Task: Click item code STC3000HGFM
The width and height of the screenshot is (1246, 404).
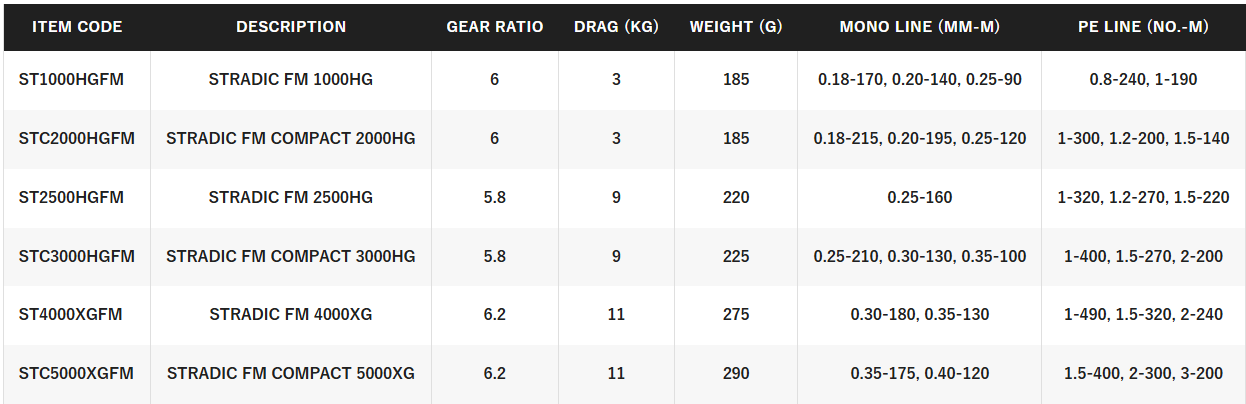Action: 77,256
